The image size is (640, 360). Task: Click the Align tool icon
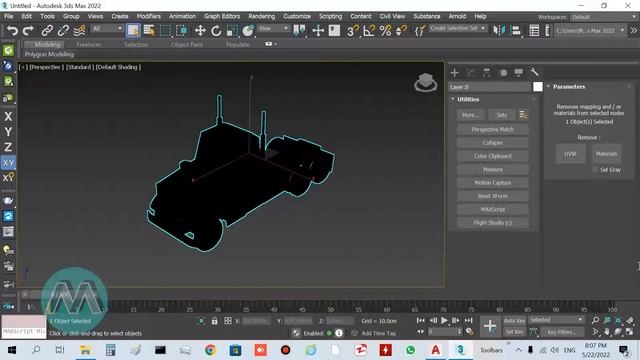coord(516,31)
